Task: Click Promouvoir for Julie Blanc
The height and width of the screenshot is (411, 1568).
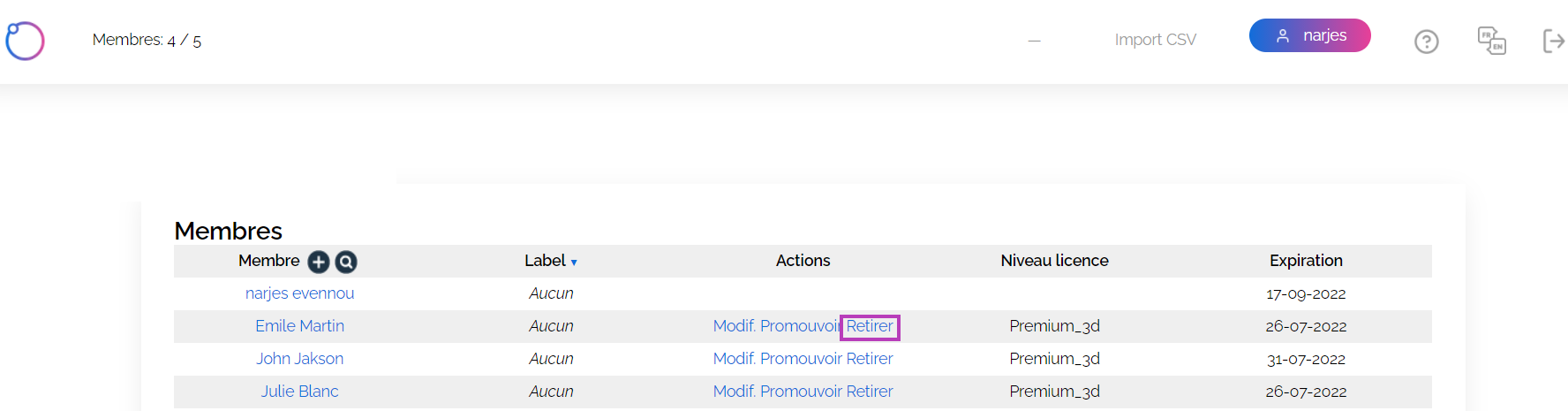Action: click(802, 392)
